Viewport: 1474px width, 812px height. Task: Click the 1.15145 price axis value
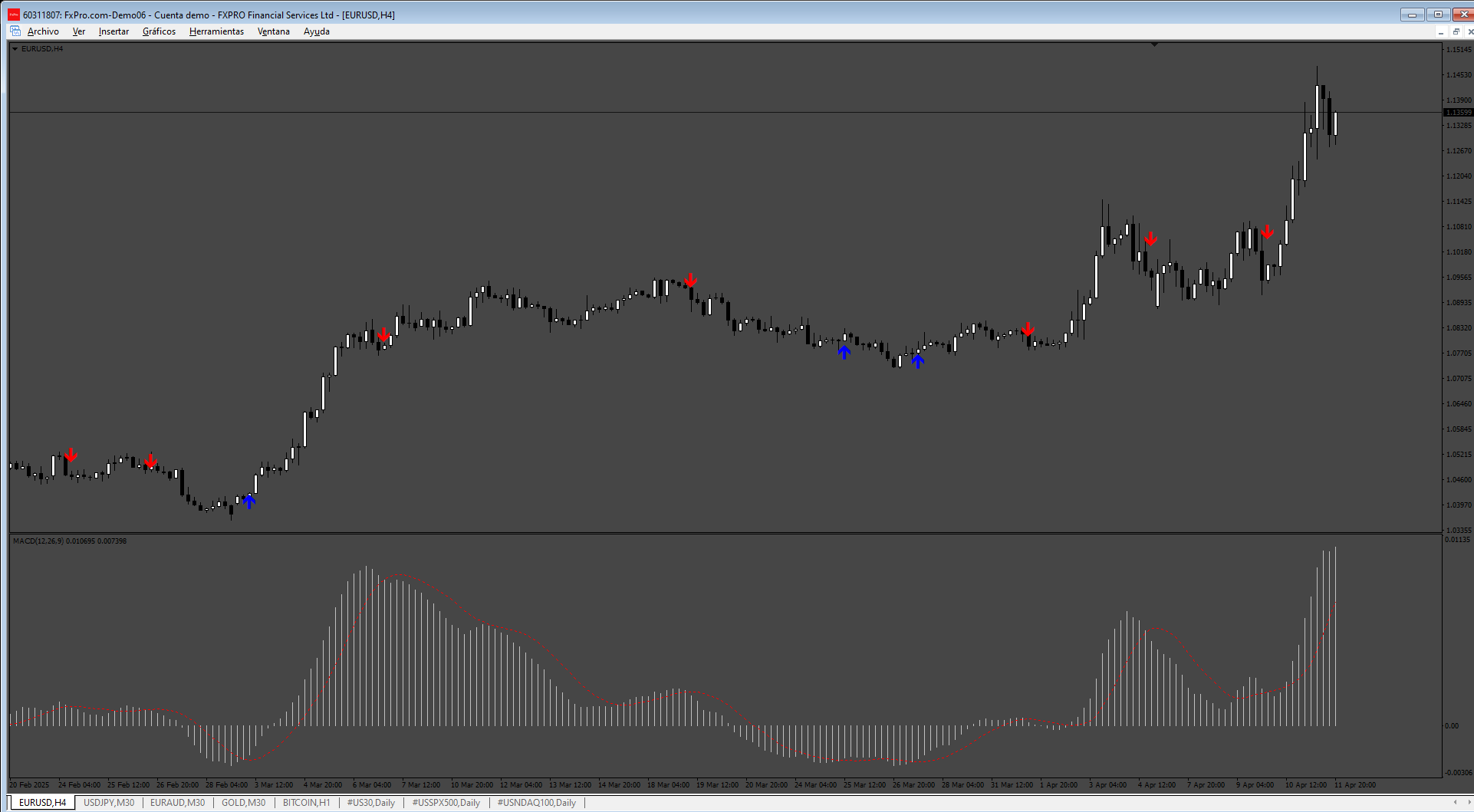click(1459, 50)
